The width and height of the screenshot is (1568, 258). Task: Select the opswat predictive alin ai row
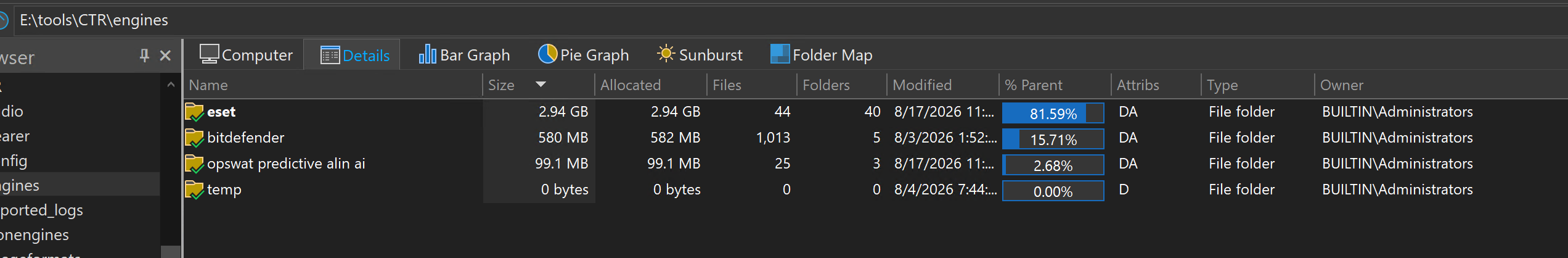point(875,164)
